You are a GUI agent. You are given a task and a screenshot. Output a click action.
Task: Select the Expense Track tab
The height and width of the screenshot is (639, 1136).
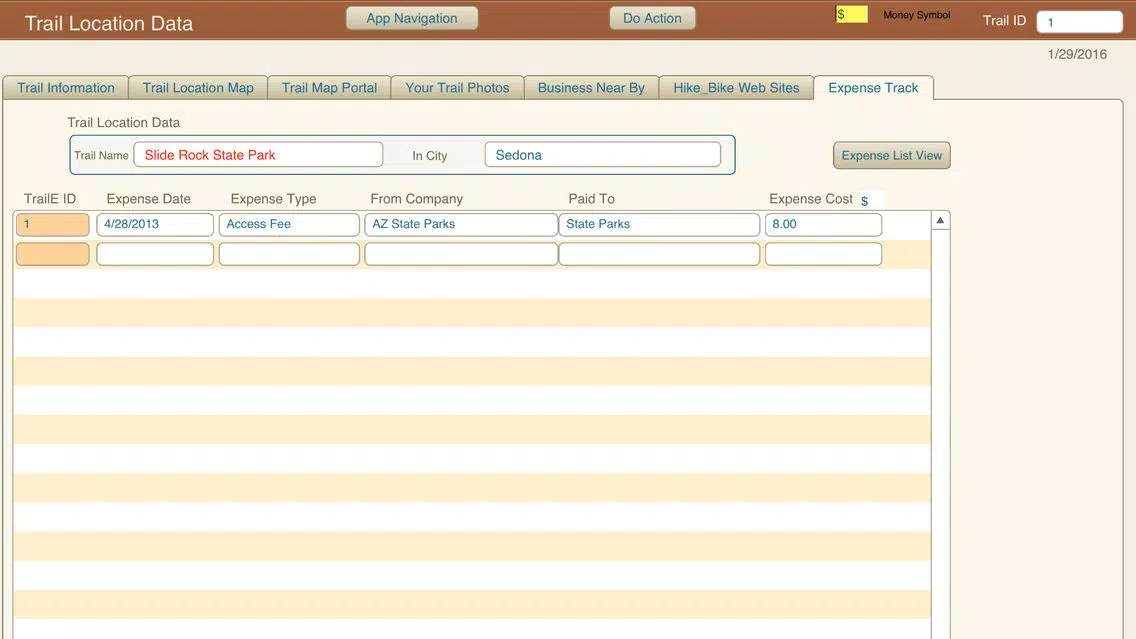(873, 88)
